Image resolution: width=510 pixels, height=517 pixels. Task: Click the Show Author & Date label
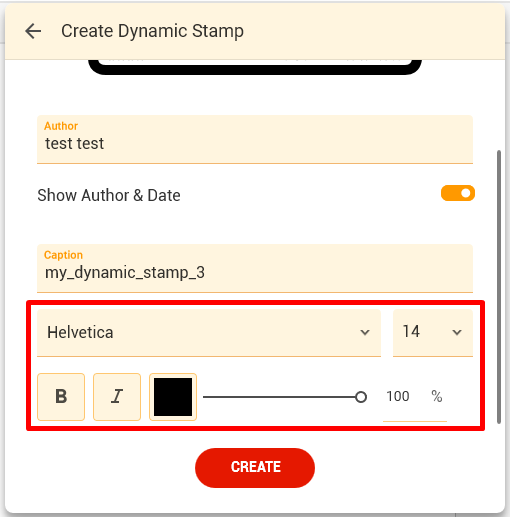coord(109,195)
